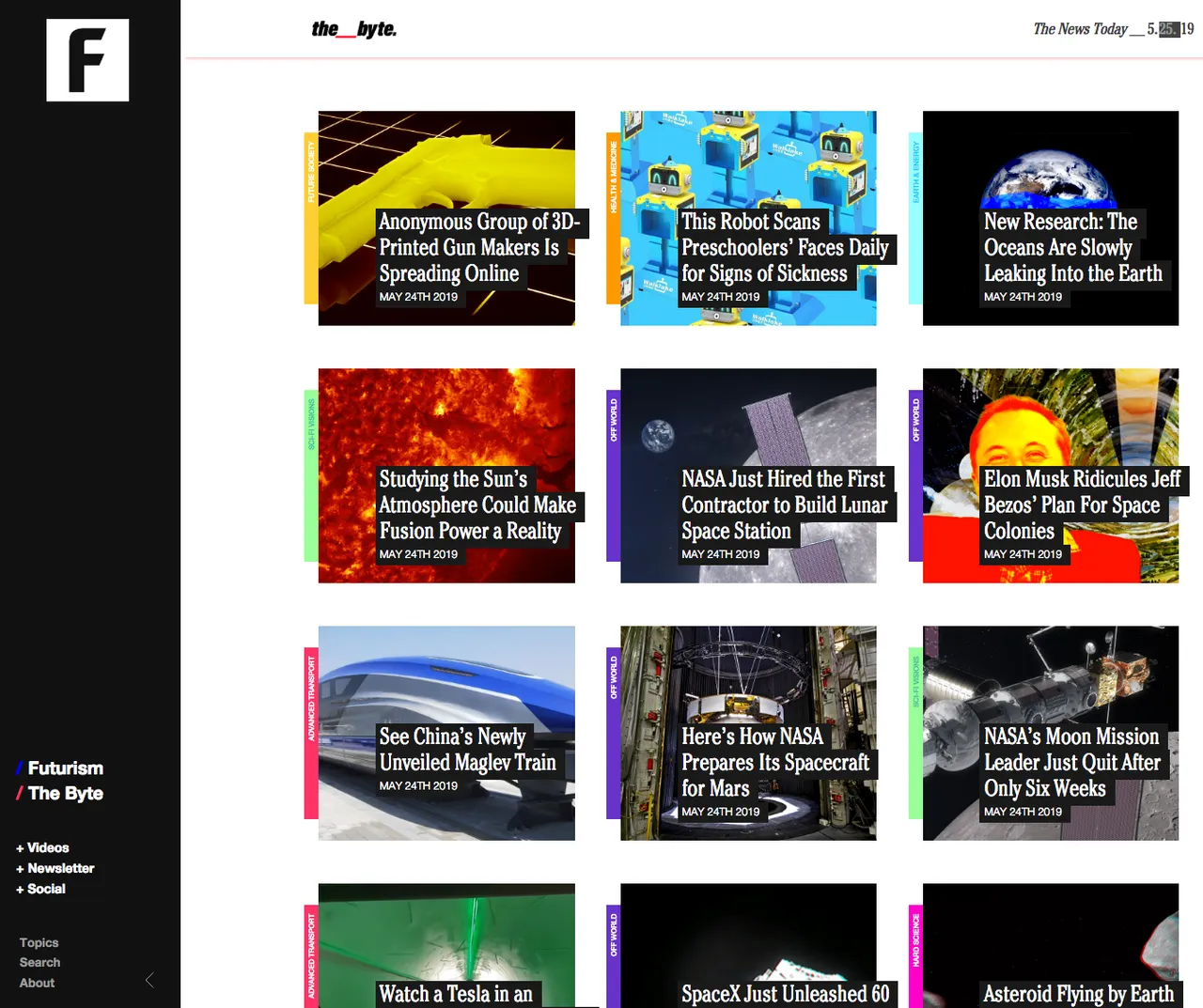
Task: Click the_byte. header logo
Action: [354, 29]
